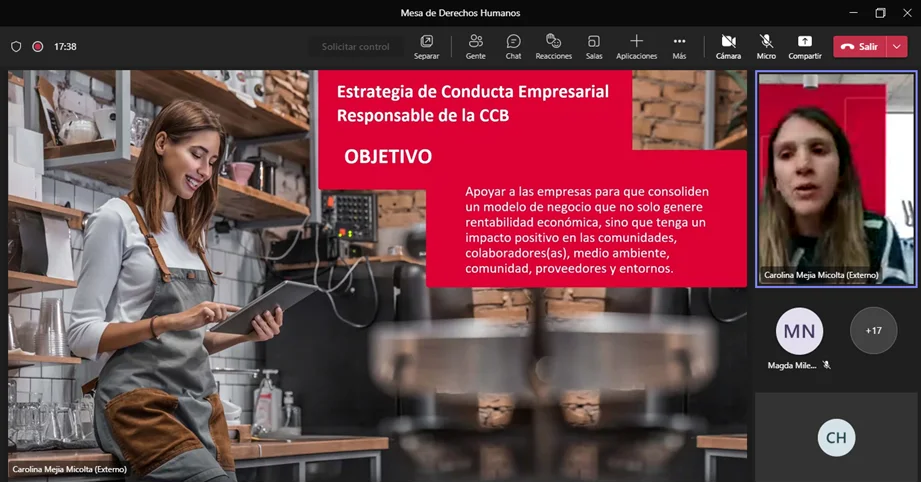Click the Solicitar control button

point(355,46)
